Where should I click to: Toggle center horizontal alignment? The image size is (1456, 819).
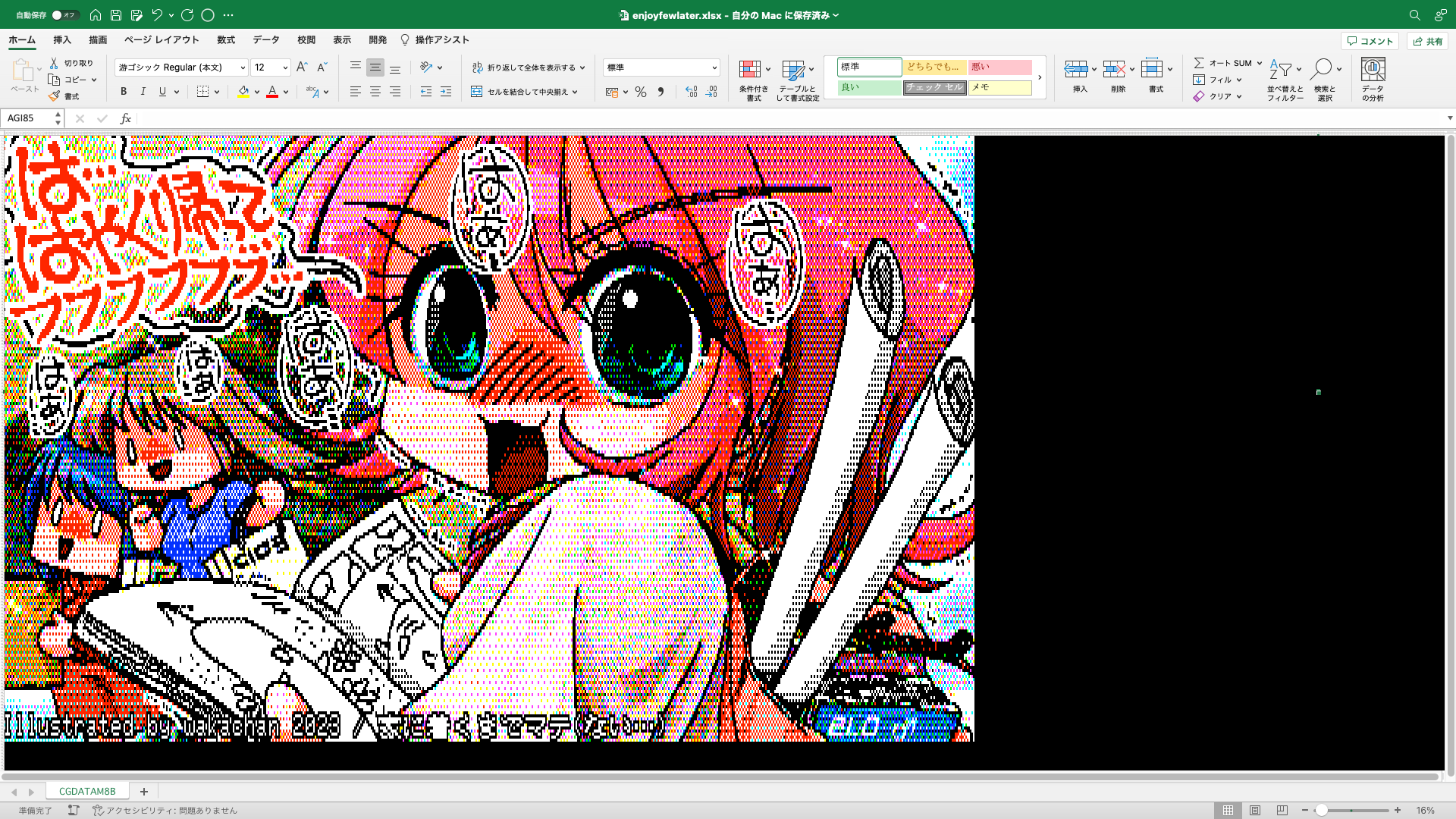pyautogui.click(x=375, y=91)
